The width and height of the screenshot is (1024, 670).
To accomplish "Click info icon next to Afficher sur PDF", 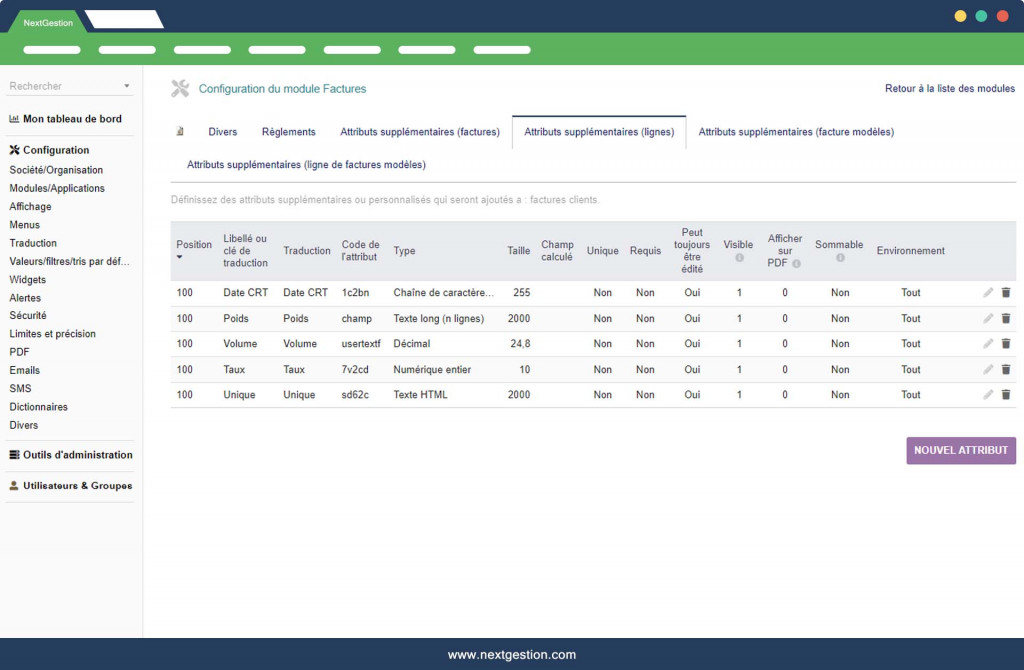I will [x=798, y=263].
